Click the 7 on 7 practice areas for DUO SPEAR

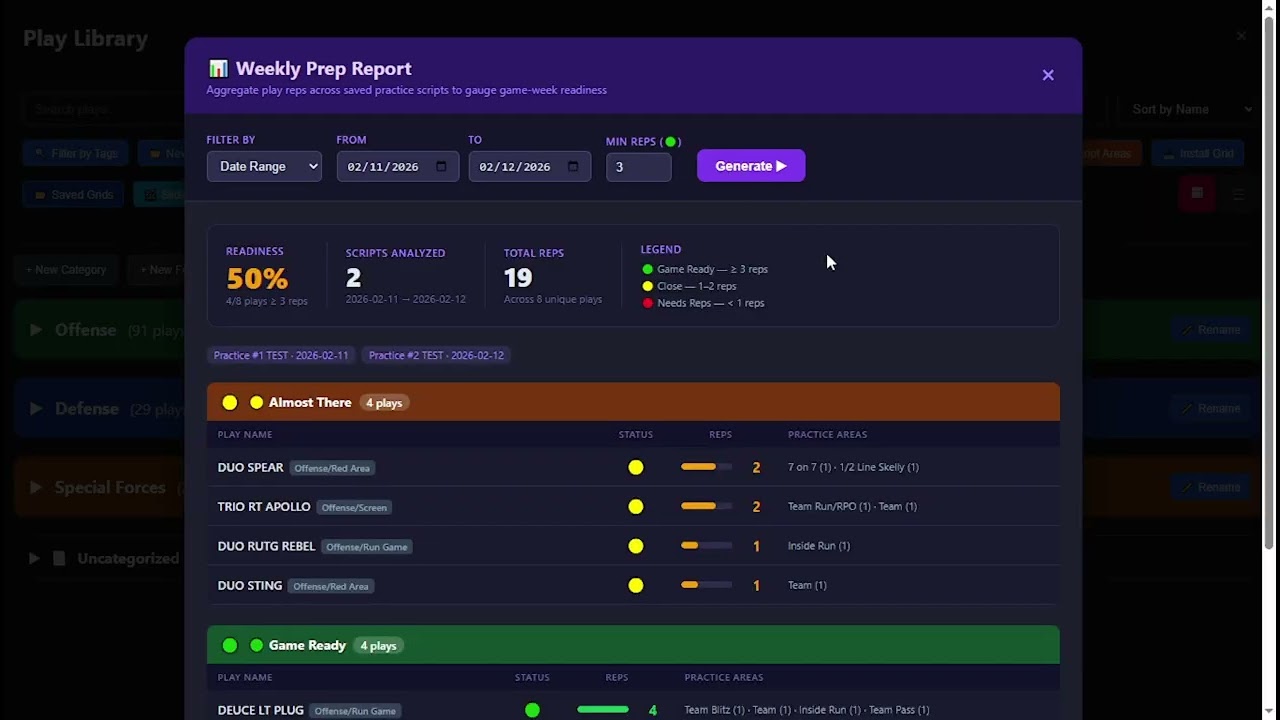[x=853, y=467]
